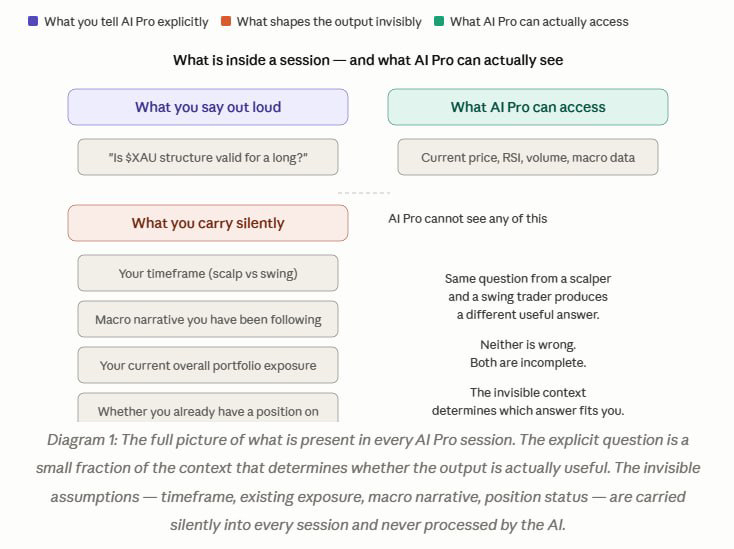Image resolution: width=734 pixels, height=549 pixels.
Task: Click the "What AI Pro can access" header box
Action: (x=528, y=107)
